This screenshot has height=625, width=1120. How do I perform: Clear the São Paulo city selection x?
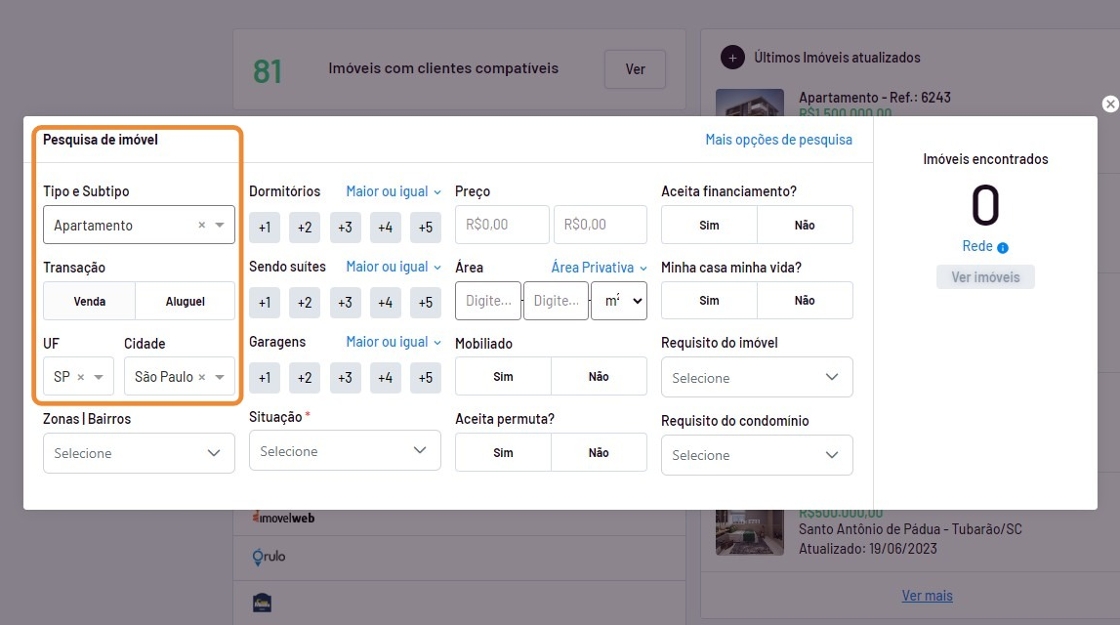(202, 377)
